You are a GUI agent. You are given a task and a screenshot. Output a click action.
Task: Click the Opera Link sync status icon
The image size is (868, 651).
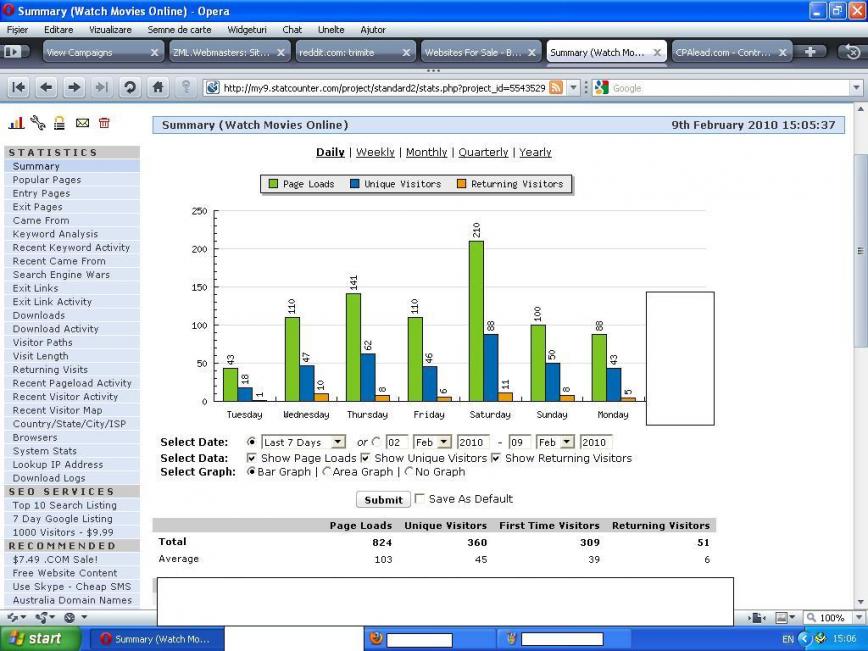coord(14,617)
